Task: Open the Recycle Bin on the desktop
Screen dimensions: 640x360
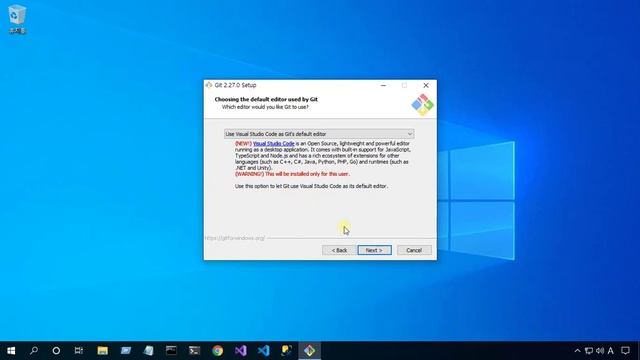Action: coord(17,19)
